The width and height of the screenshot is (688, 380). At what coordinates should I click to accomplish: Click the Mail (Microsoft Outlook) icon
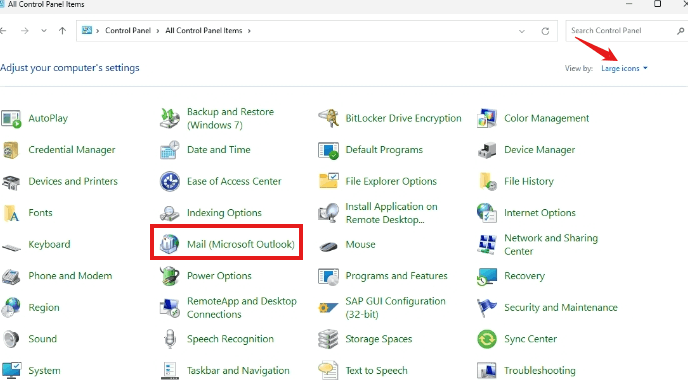tap(169, 244)
